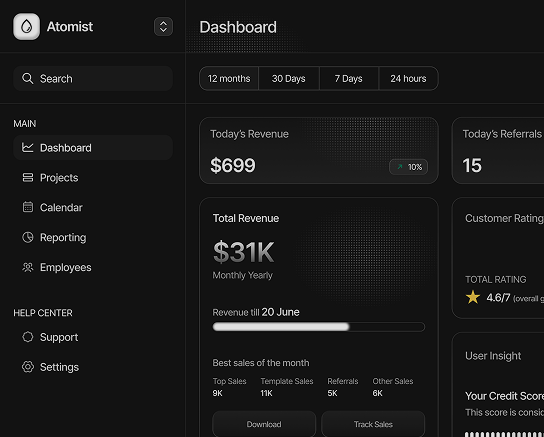The height and width of the screenshot is (437, 544).
Task: Click the 10% growth badge
Action: point(408,167)
